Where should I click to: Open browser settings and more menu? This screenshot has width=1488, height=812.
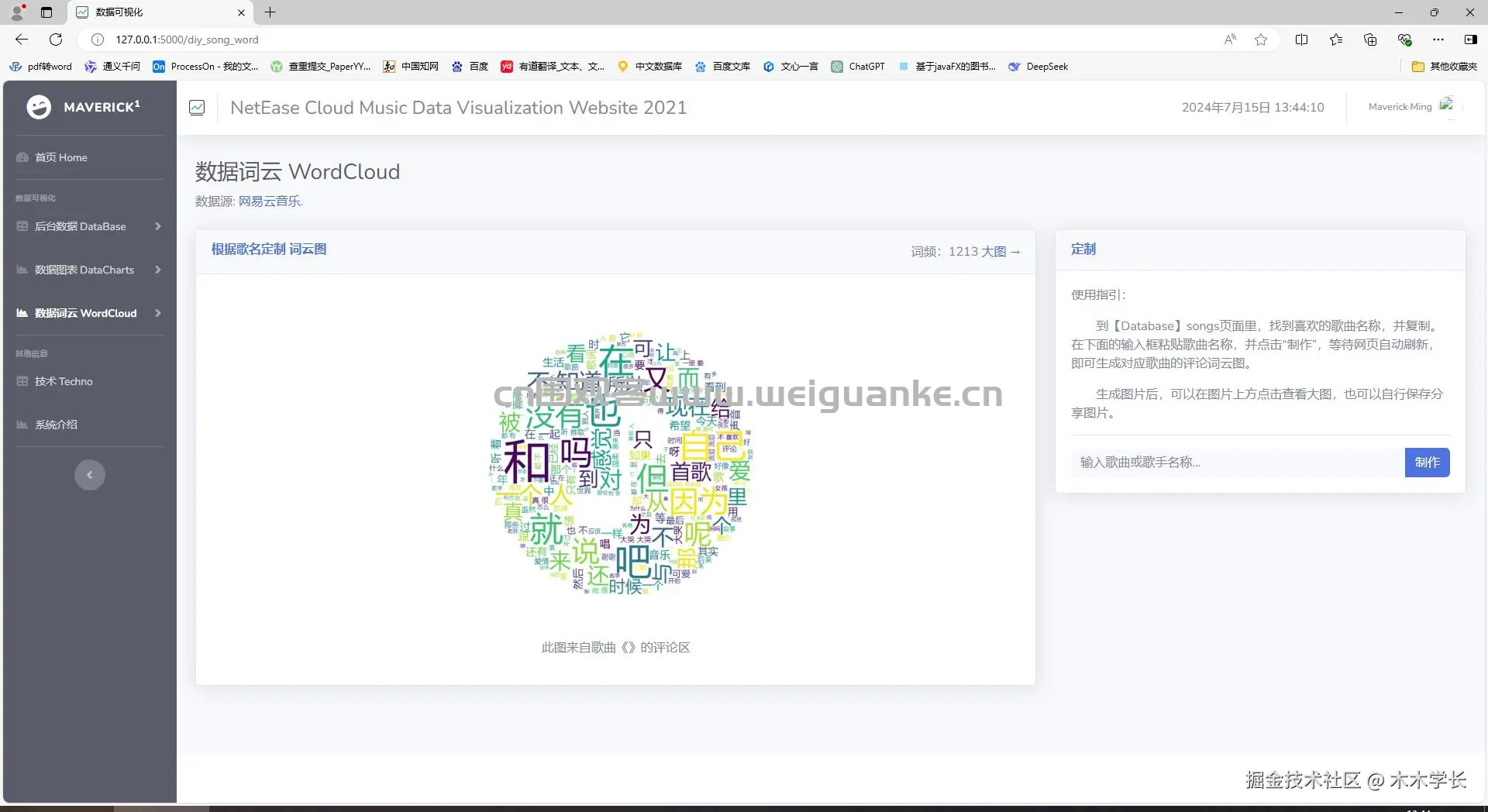[x=1438, y=40]
